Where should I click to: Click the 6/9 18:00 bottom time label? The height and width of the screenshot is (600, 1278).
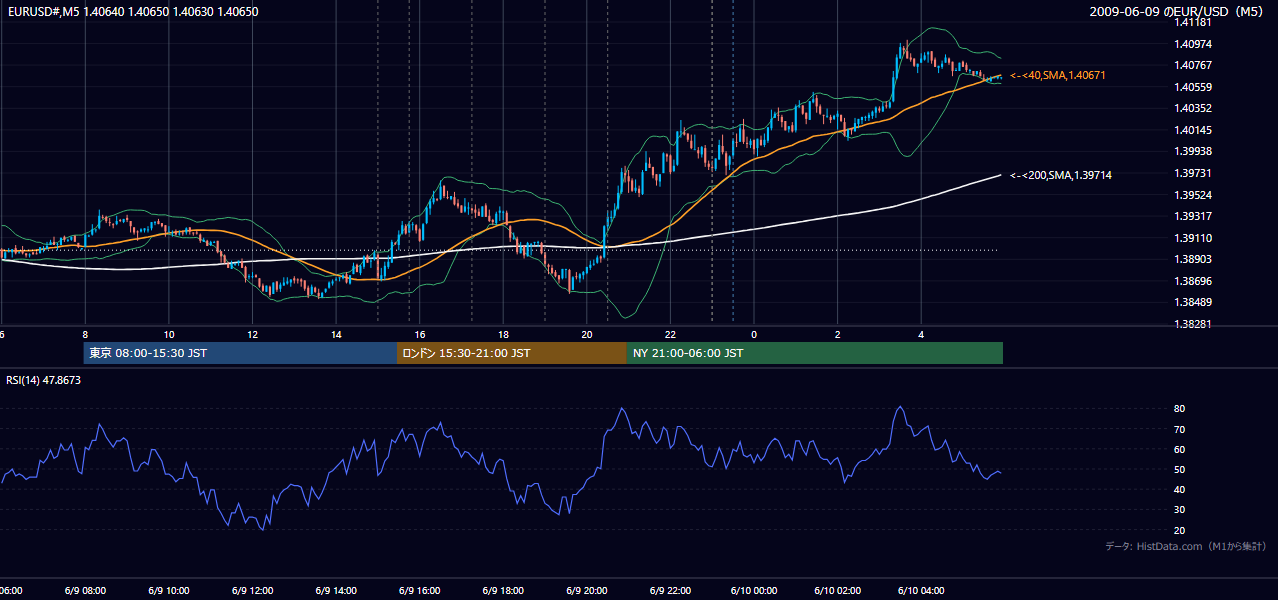pyautogui.click(x=503, y=590)
